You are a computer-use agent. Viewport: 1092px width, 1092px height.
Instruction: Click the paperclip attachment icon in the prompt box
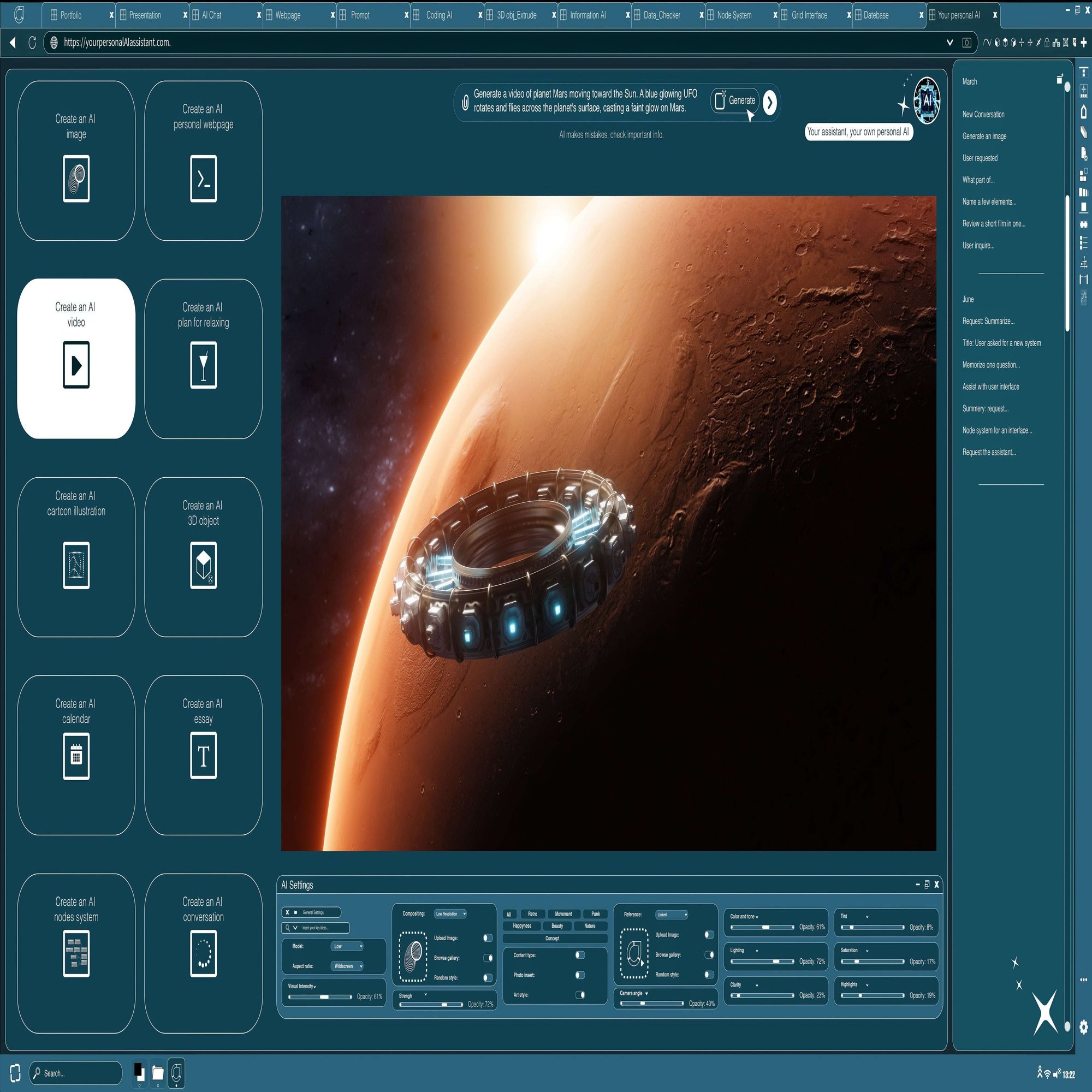(x=465, y=102)
